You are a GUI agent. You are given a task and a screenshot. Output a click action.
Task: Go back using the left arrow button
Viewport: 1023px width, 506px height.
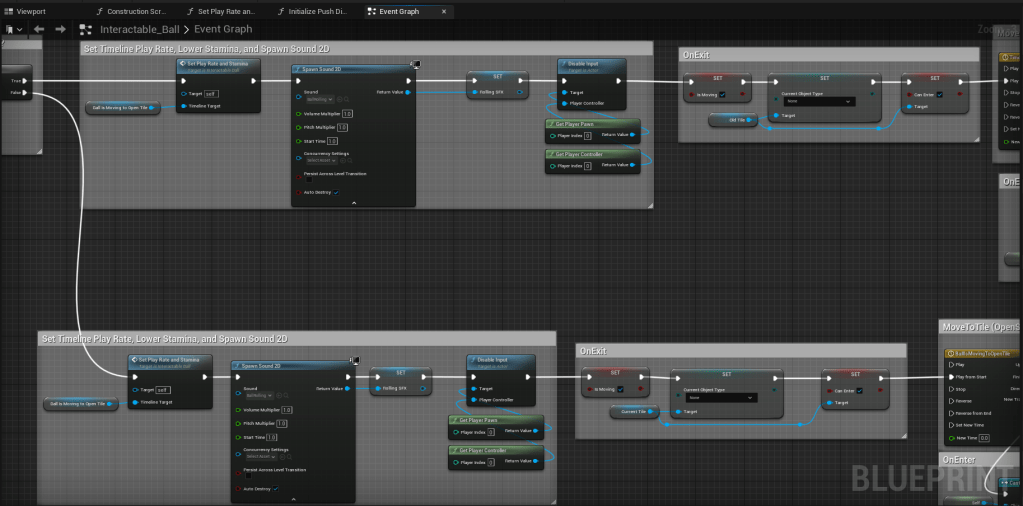[x=40, y=29]
